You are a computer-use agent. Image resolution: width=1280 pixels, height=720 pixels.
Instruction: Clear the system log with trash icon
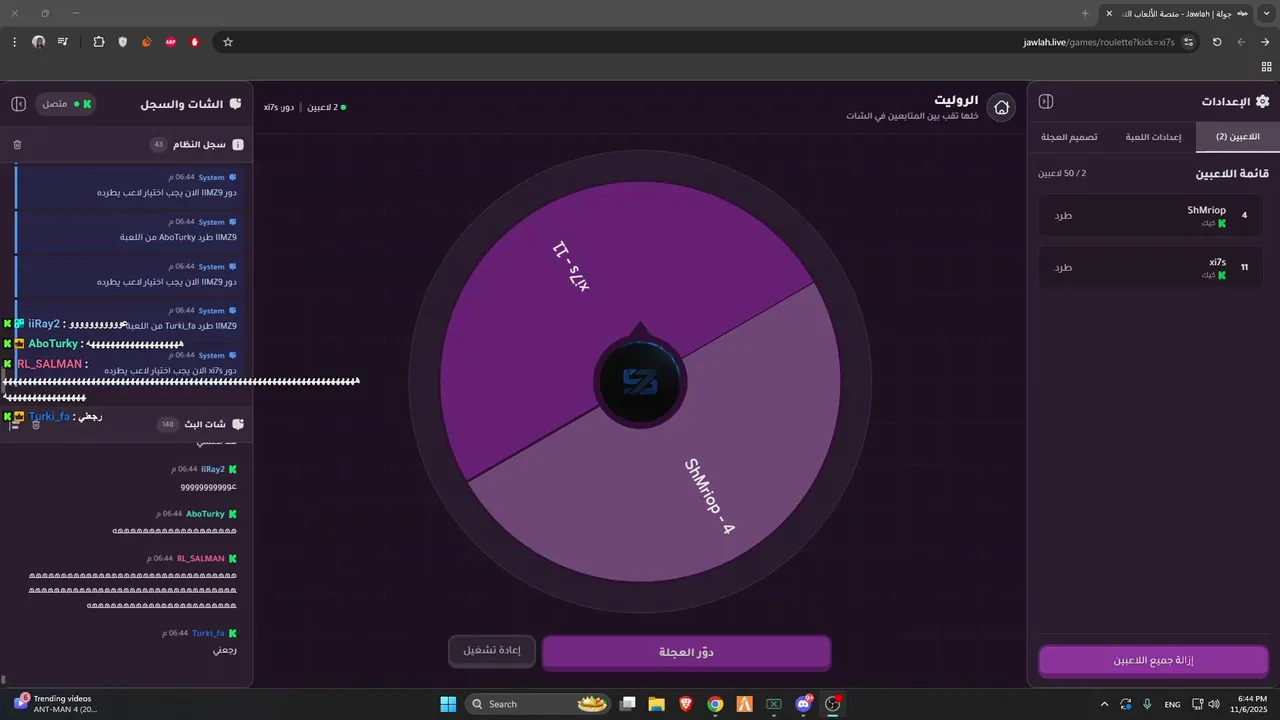tap(17, 145)
